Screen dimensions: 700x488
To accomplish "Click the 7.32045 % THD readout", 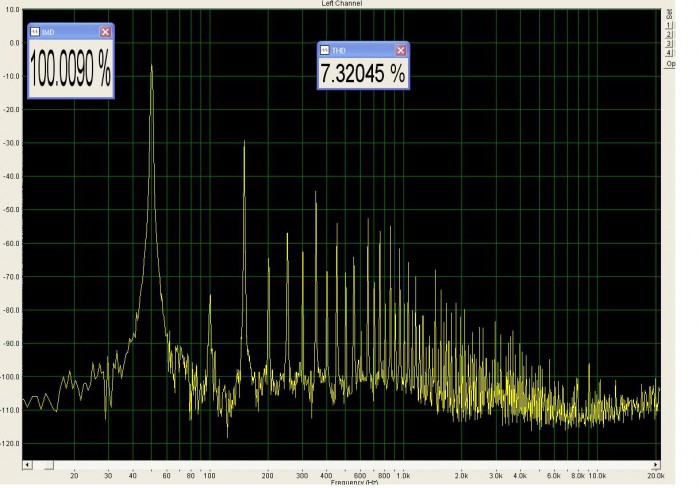I will pyautogui.click(x=363, y=73).
